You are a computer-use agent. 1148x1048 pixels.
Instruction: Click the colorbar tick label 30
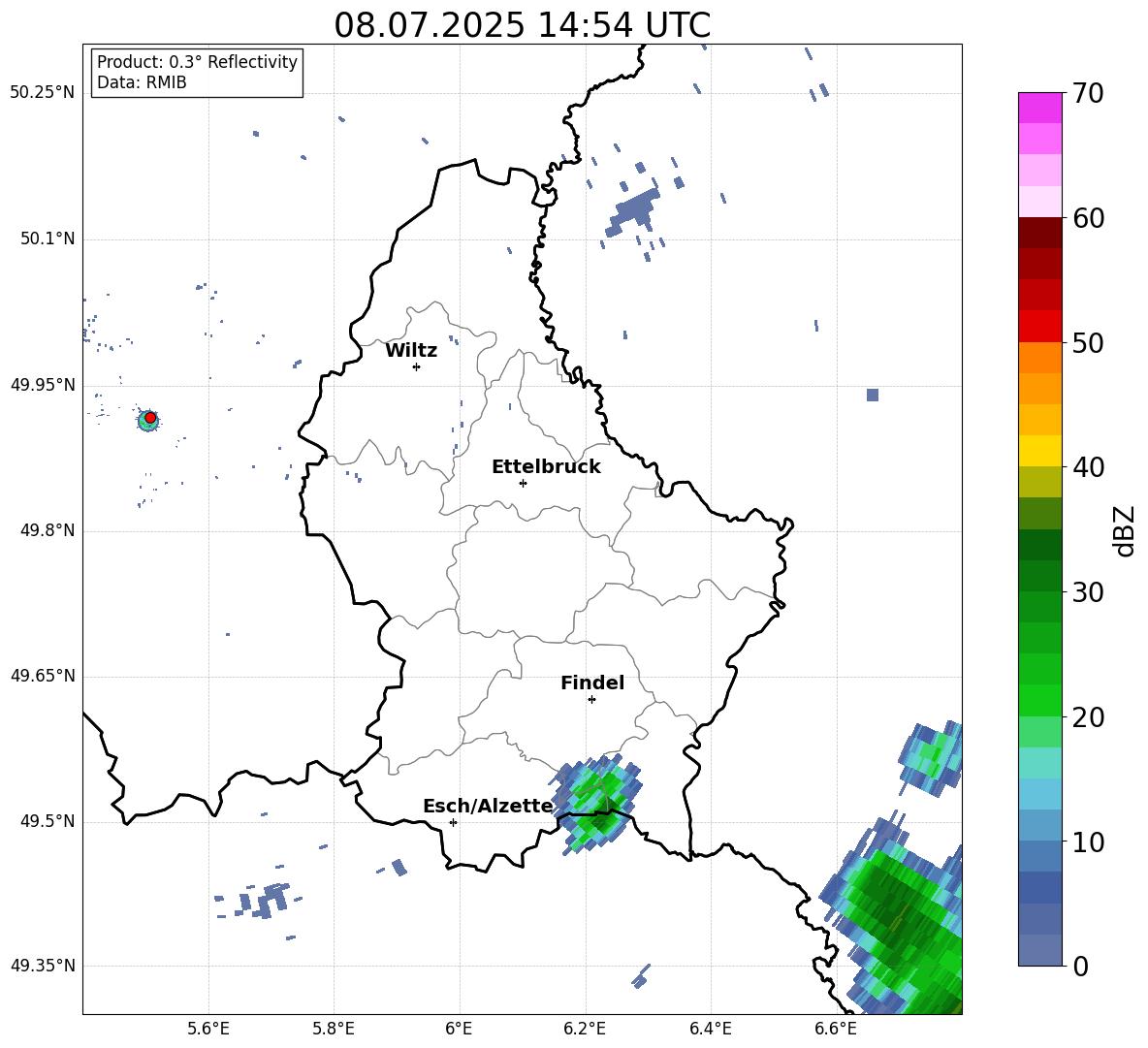pyautogui.click(x=1088, y=592)
